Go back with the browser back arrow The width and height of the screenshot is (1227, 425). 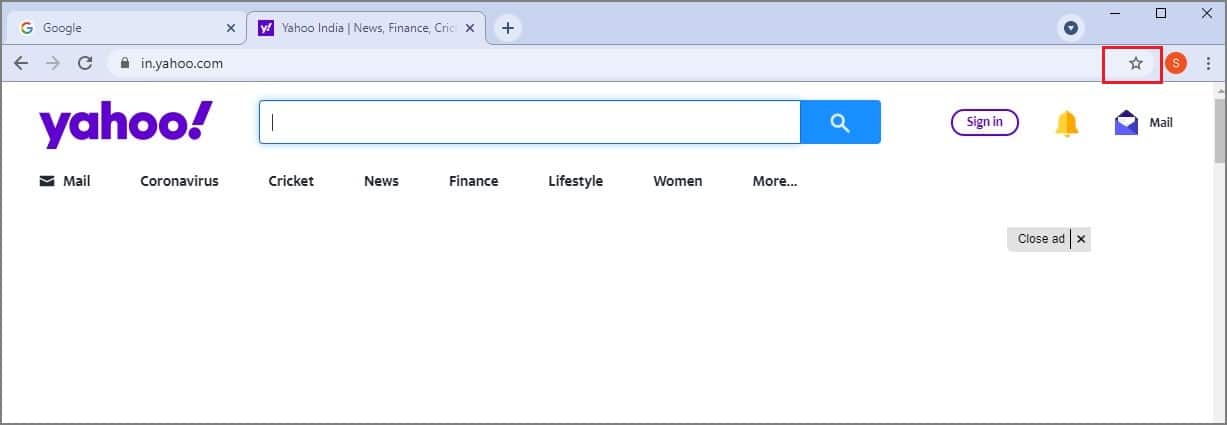point(21,63)
